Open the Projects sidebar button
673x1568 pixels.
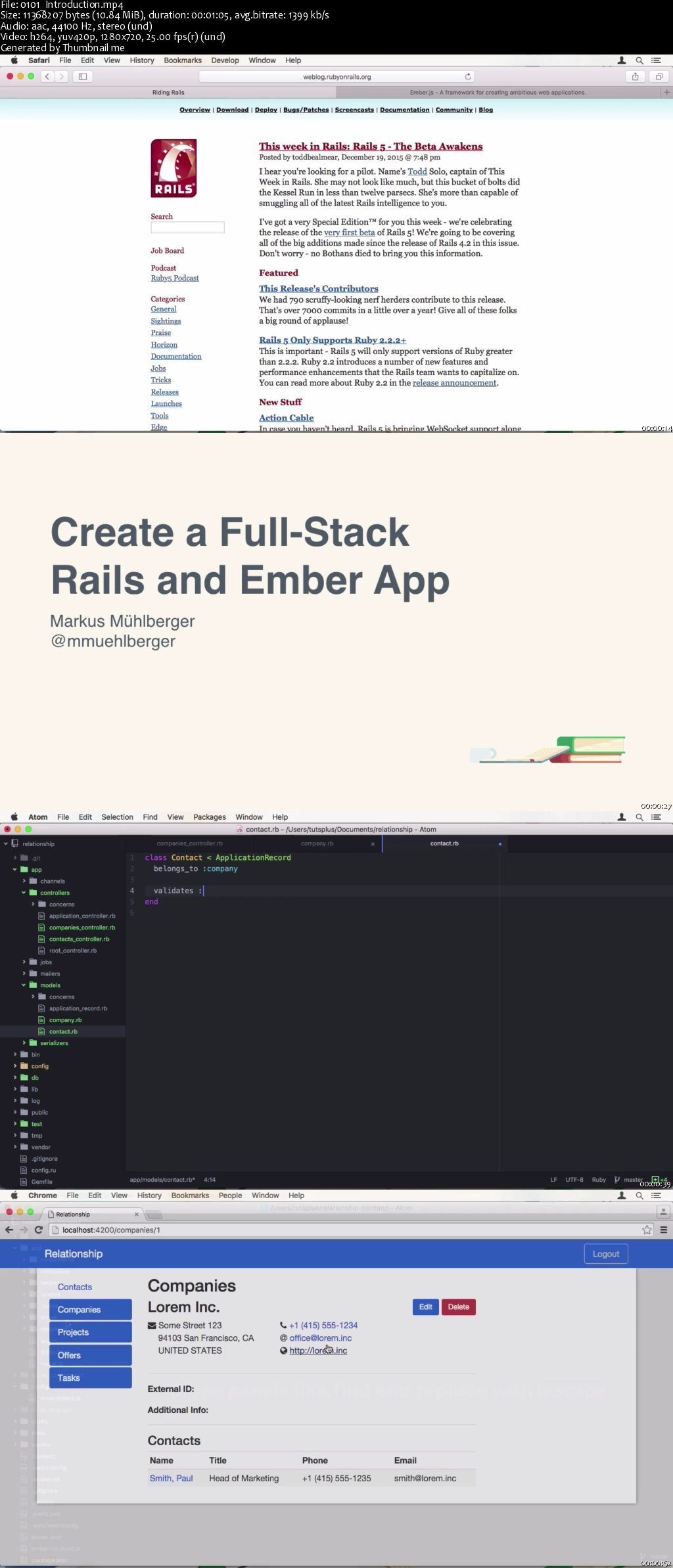91,1332
